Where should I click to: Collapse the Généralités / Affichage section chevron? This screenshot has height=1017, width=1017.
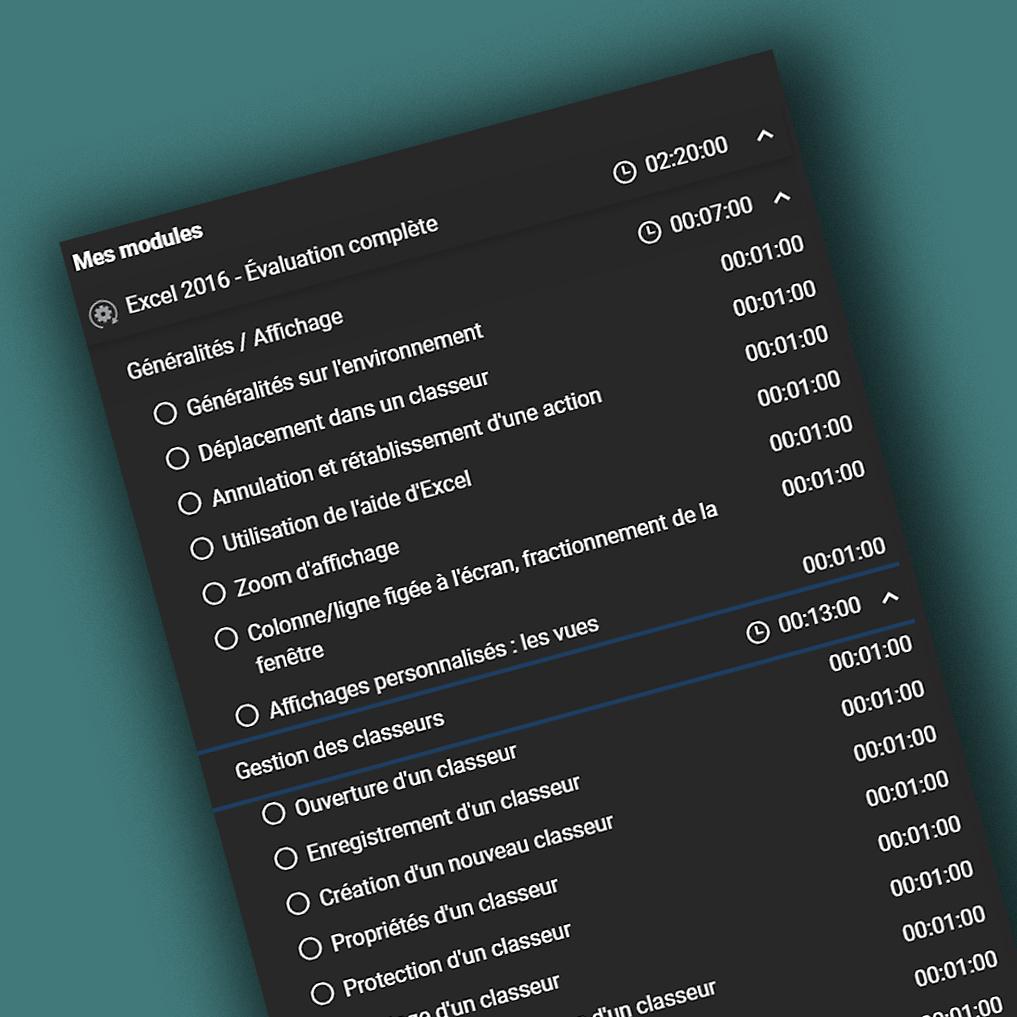[782, 197]
